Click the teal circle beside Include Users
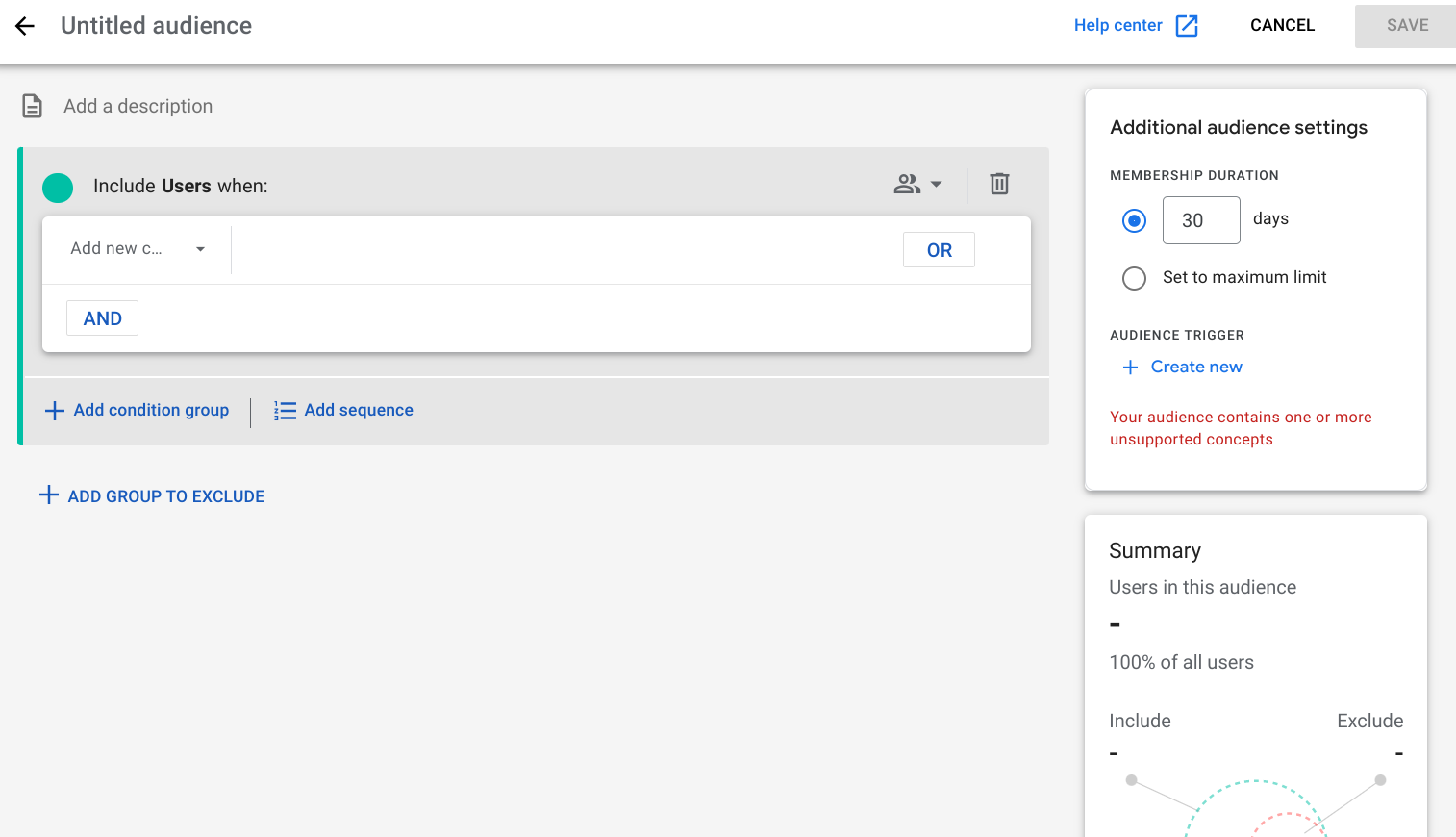Screen dimensions: 1456x837 click(58, 188)
